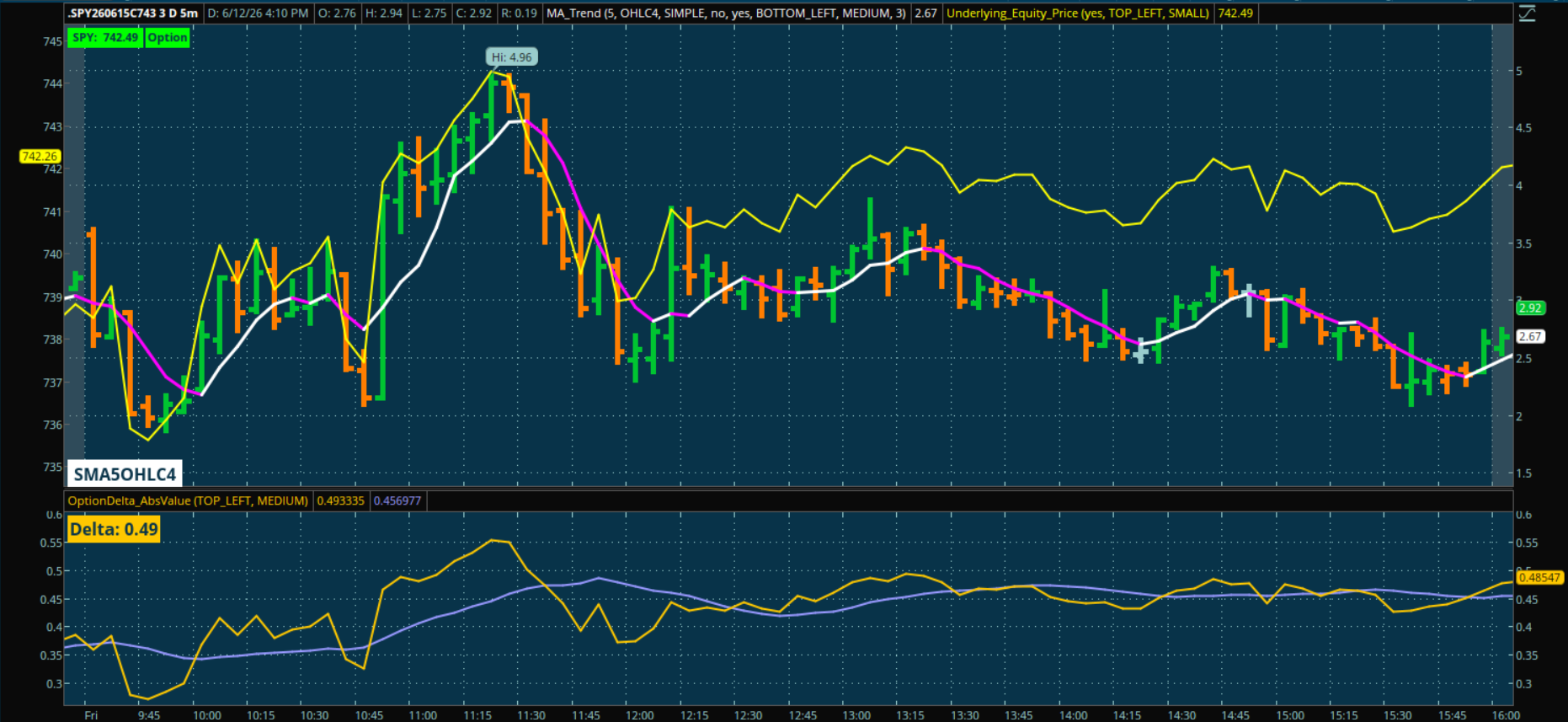Click the 13:30 time axis label

click(x=965, y=715)
